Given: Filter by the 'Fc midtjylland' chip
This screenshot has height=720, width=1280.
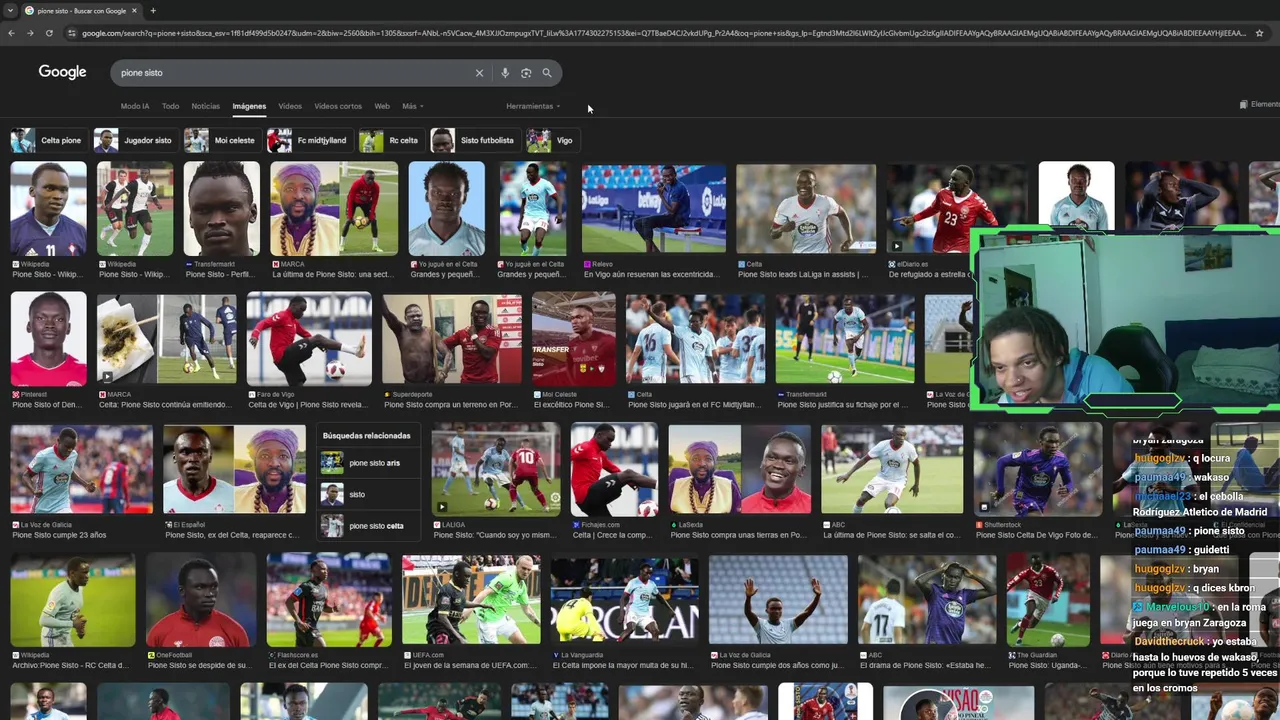Looking at the screenshot, I should pyautogui.click(x=308, y=140).
